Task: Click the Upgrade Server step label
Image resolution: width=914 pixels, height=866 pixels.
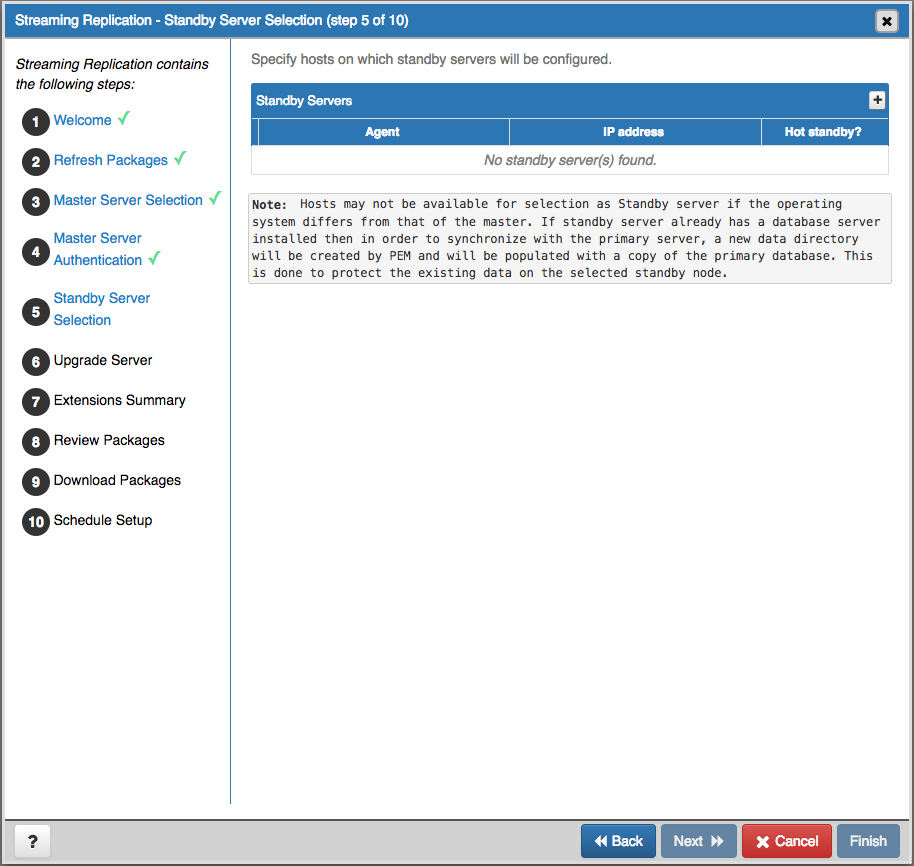Action: (103, 360)
